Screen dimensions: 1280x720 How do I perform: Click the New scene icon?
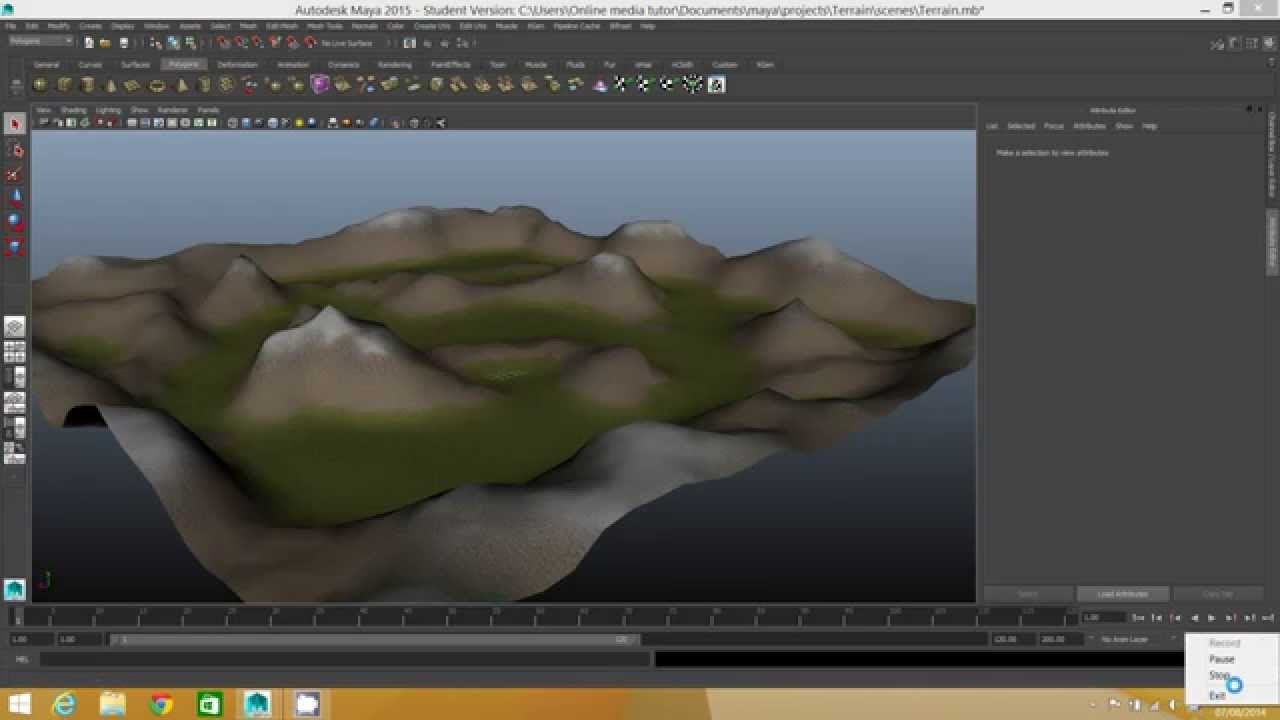coord(89,43)
